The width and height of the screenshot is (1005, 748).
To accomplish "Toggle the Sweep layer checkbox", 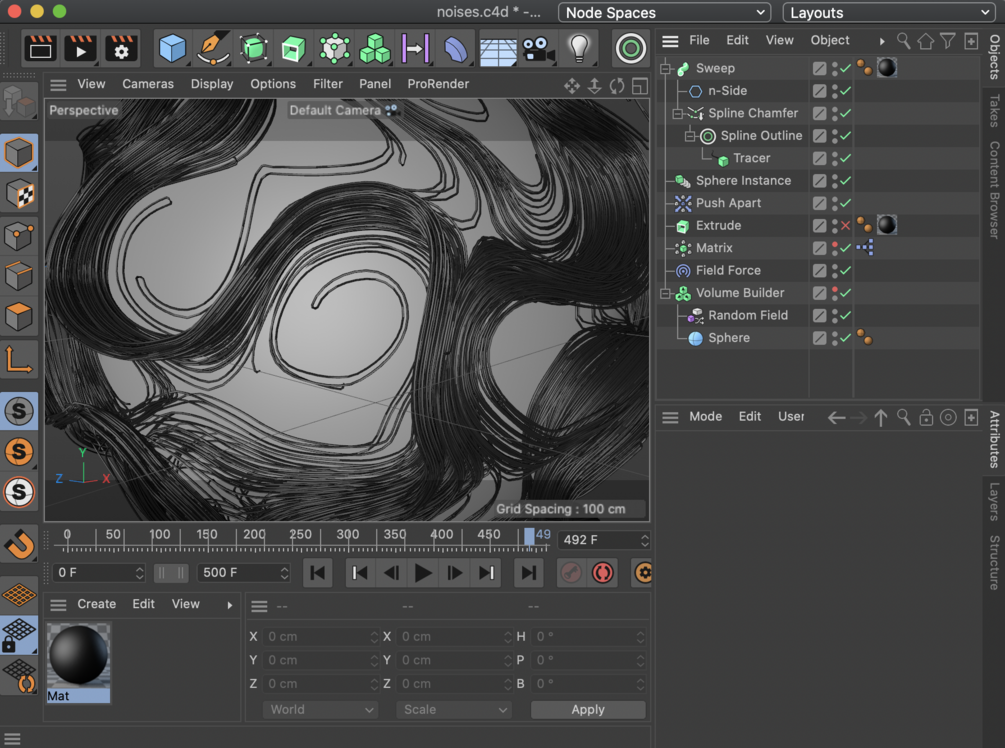I will point(820,68).
